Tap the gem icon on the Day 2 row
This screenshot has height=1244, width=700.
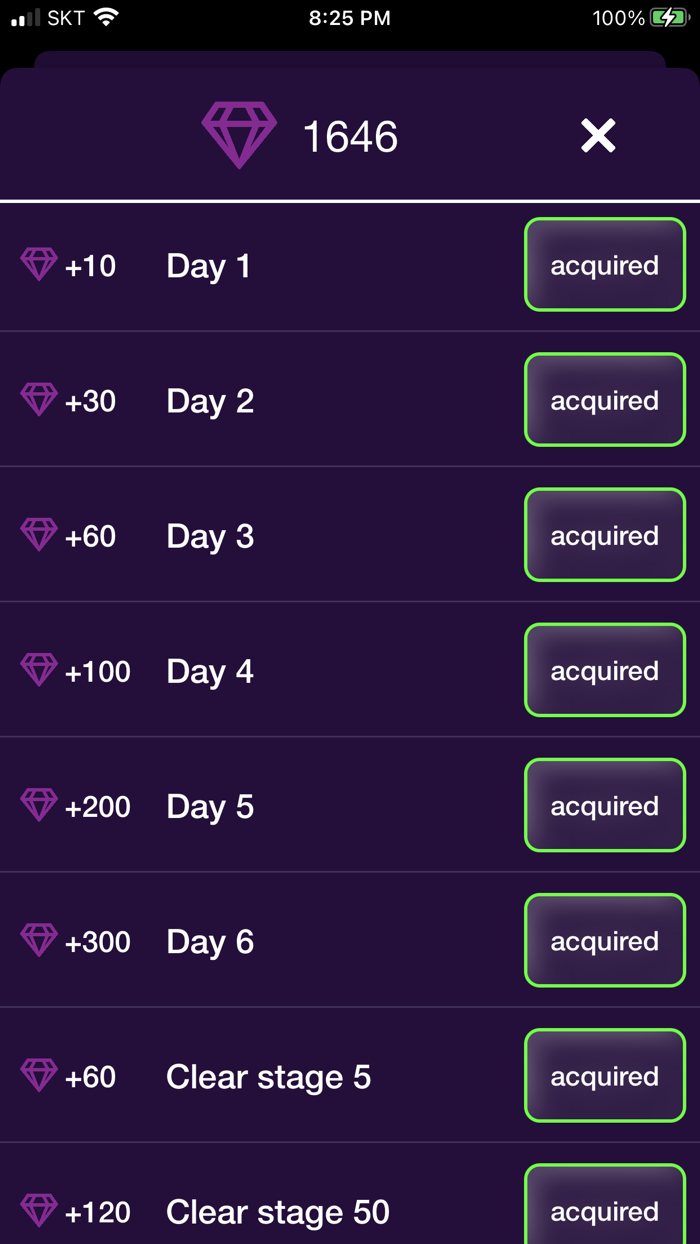[x=39, y=399]
